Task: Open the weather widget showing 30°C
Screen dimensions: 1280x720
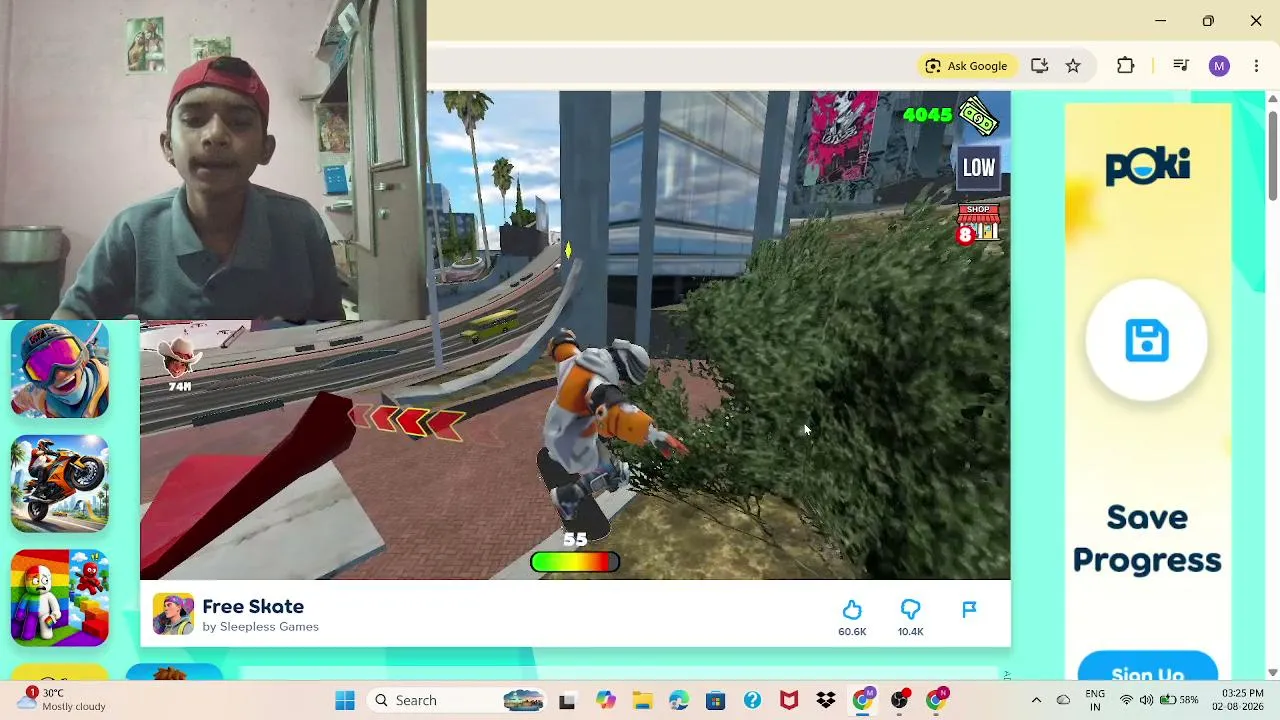Action: pyautogui.click(x=63, y=700)
